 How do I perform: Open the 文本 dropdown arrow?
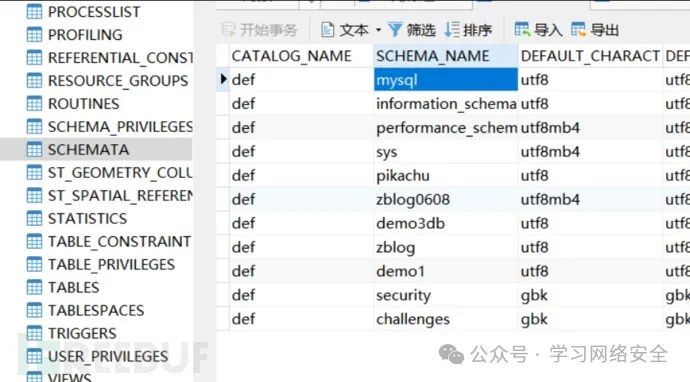[x=378, y=30]
